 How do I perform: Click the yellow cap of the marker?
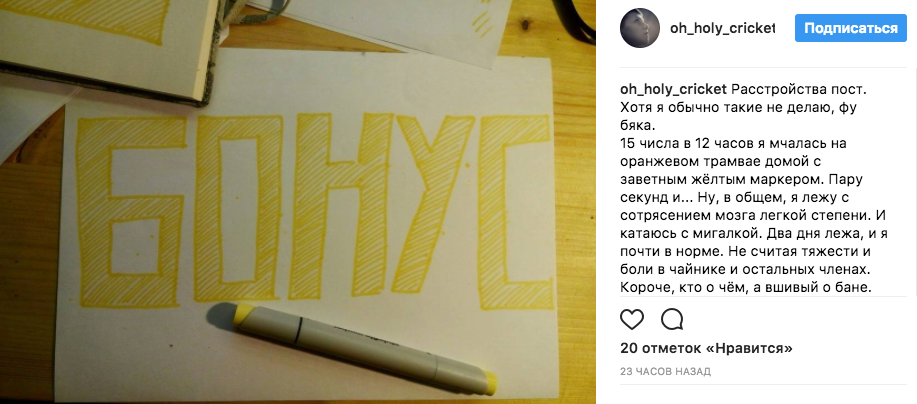tap(484, 383)
